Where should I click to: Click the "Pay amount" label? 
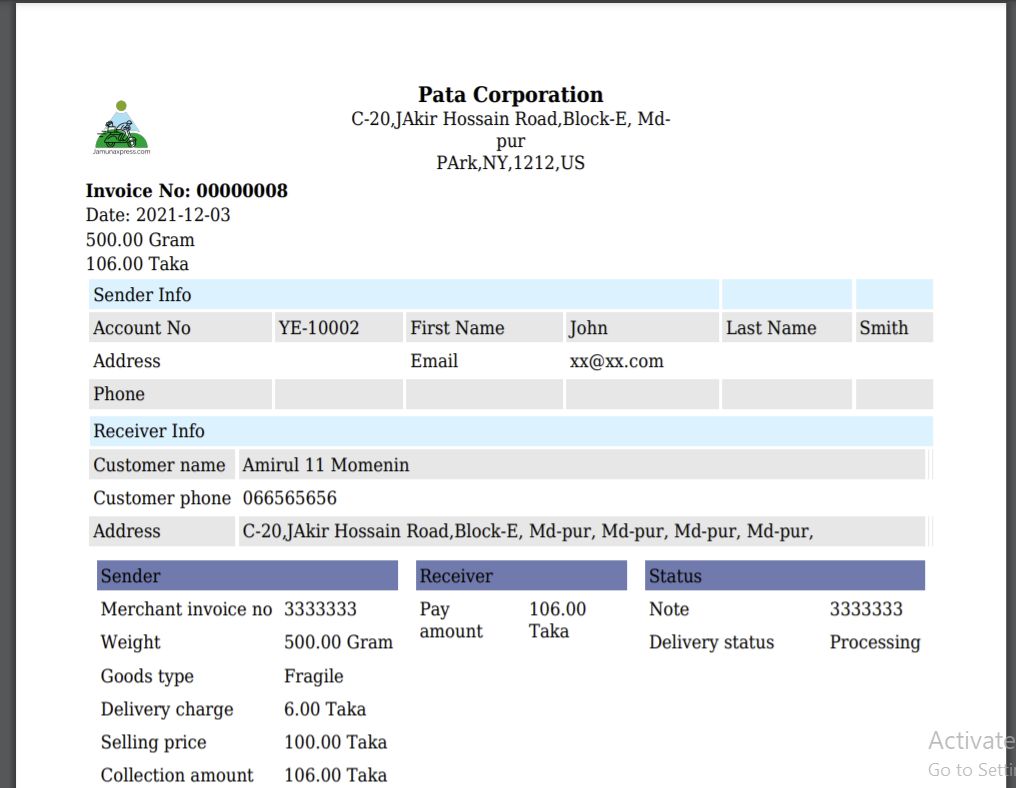click(x=451, y=620)
